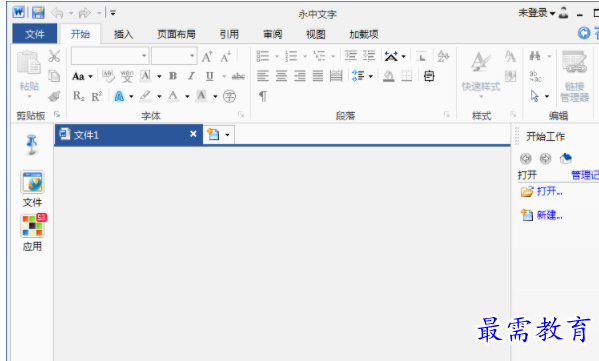Click the sort icon in paragraph group
Image resolution: width=599 pixels, height=361 pixels.
(443, 57)
